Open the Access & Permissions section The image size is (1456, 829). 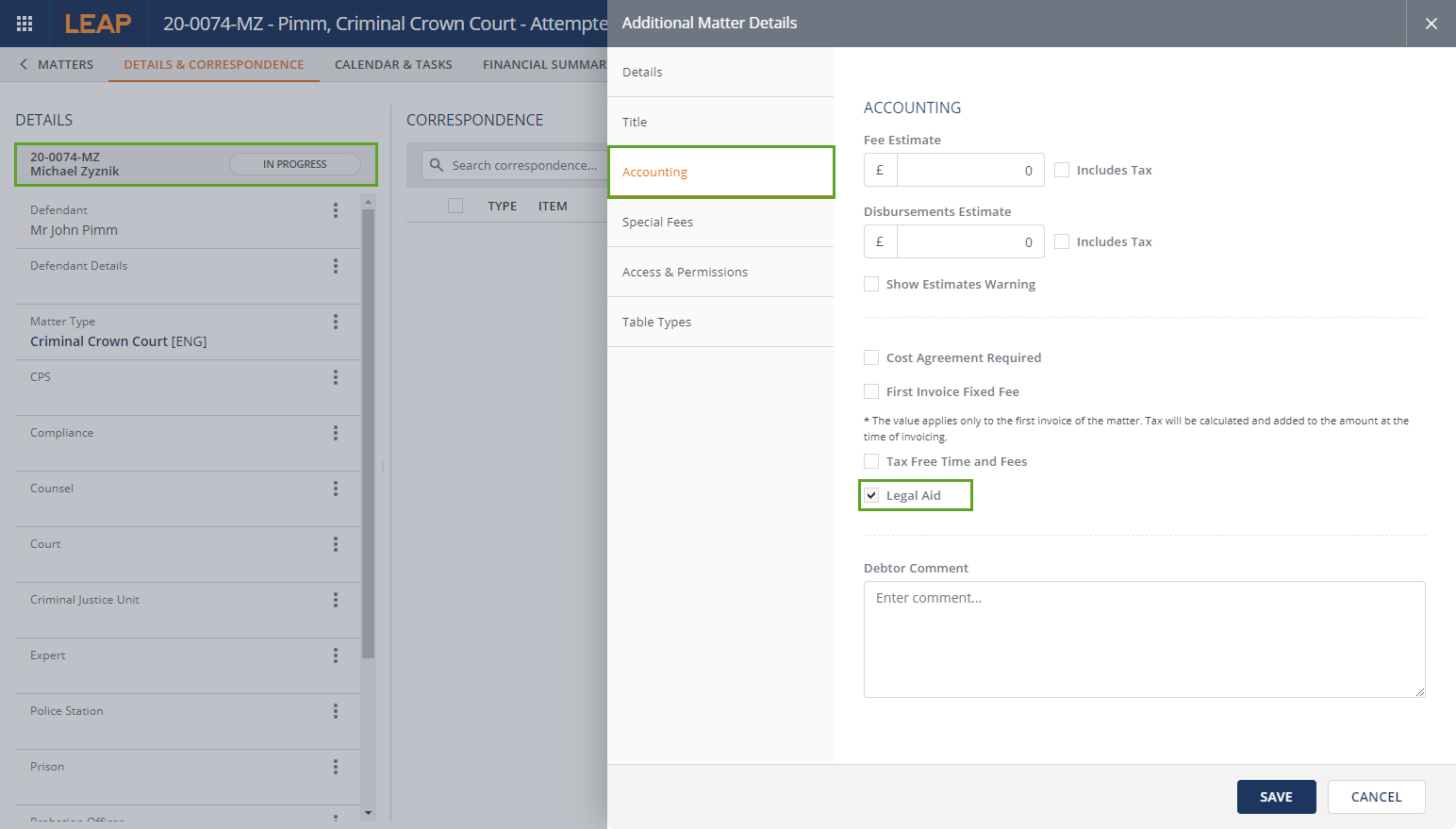coord(685,272)
